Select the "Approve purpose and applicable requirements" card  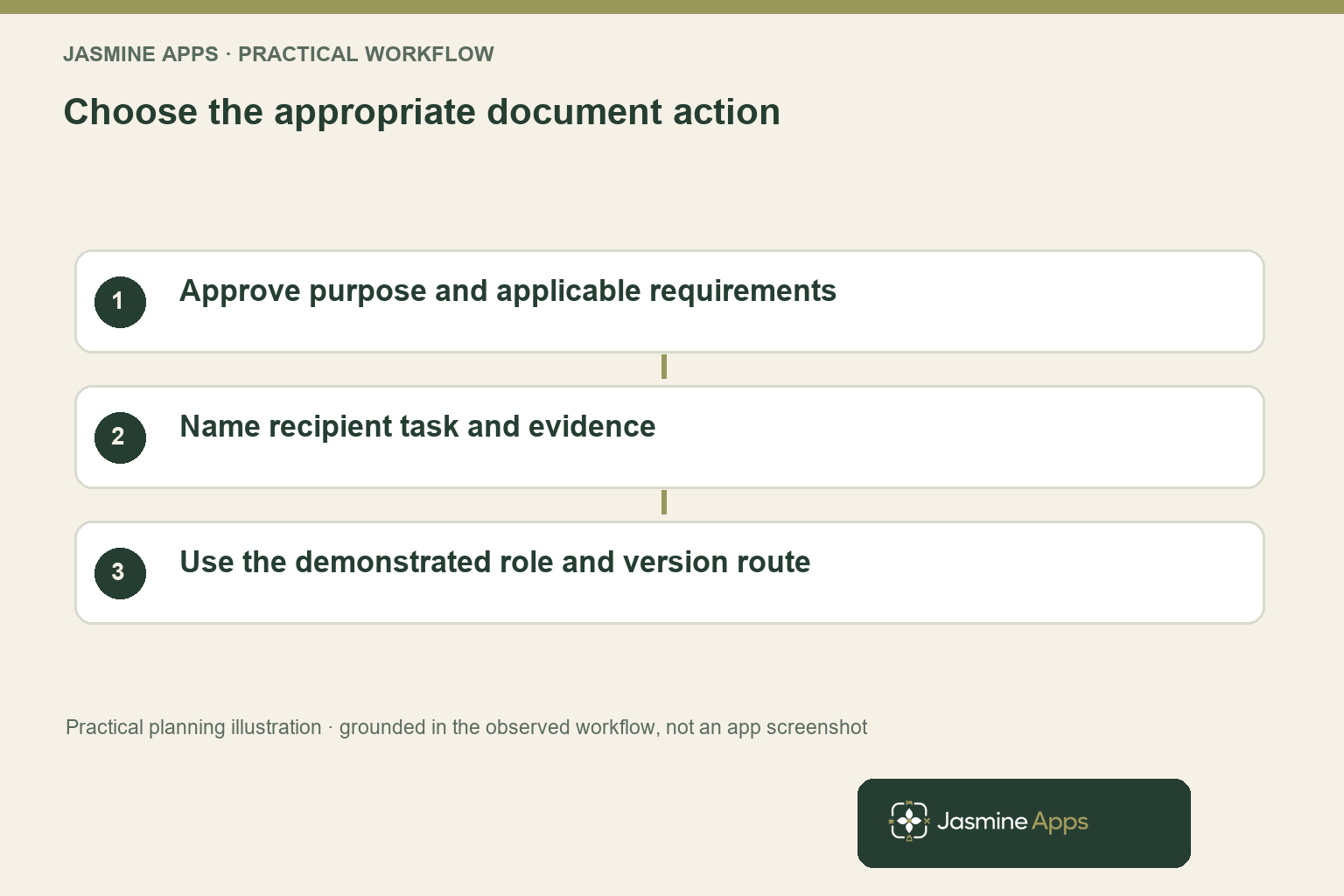(669, 302)
